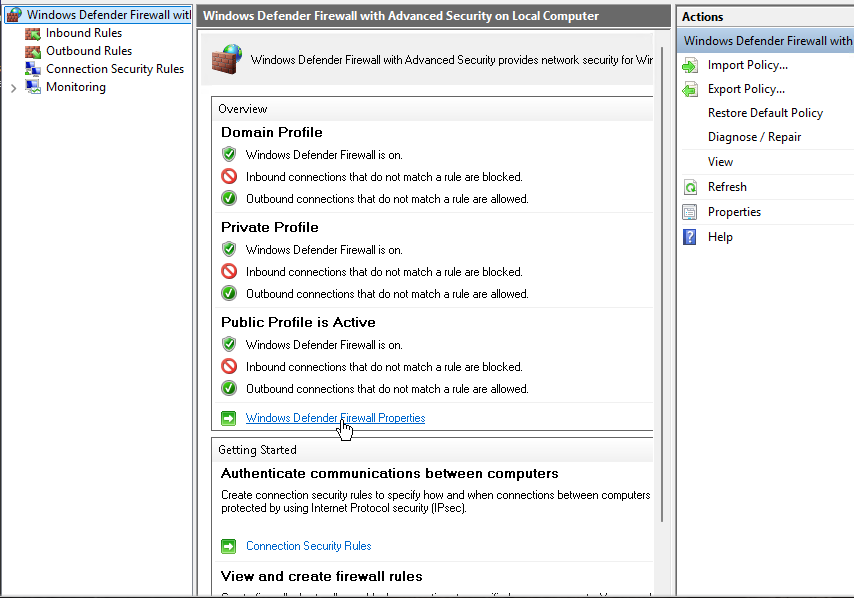This screenshot has height=598, width=854.
Task: Open Help from the Actions pane
Action: pyautogui.click(x=720, y=237)
